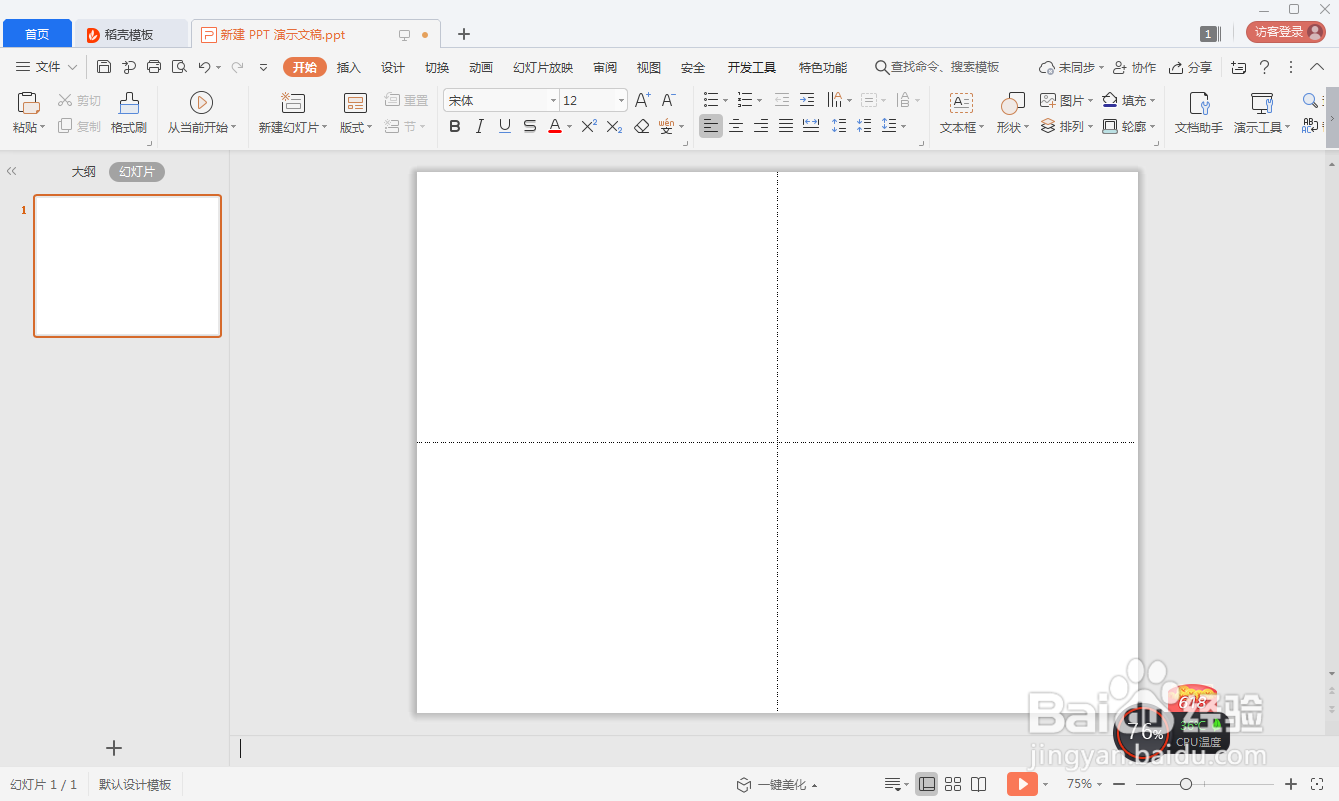Viewport: 1339px width, 801px height.
Task: Open the Animation (动画) ribbon tab
Action: [481, 67]
